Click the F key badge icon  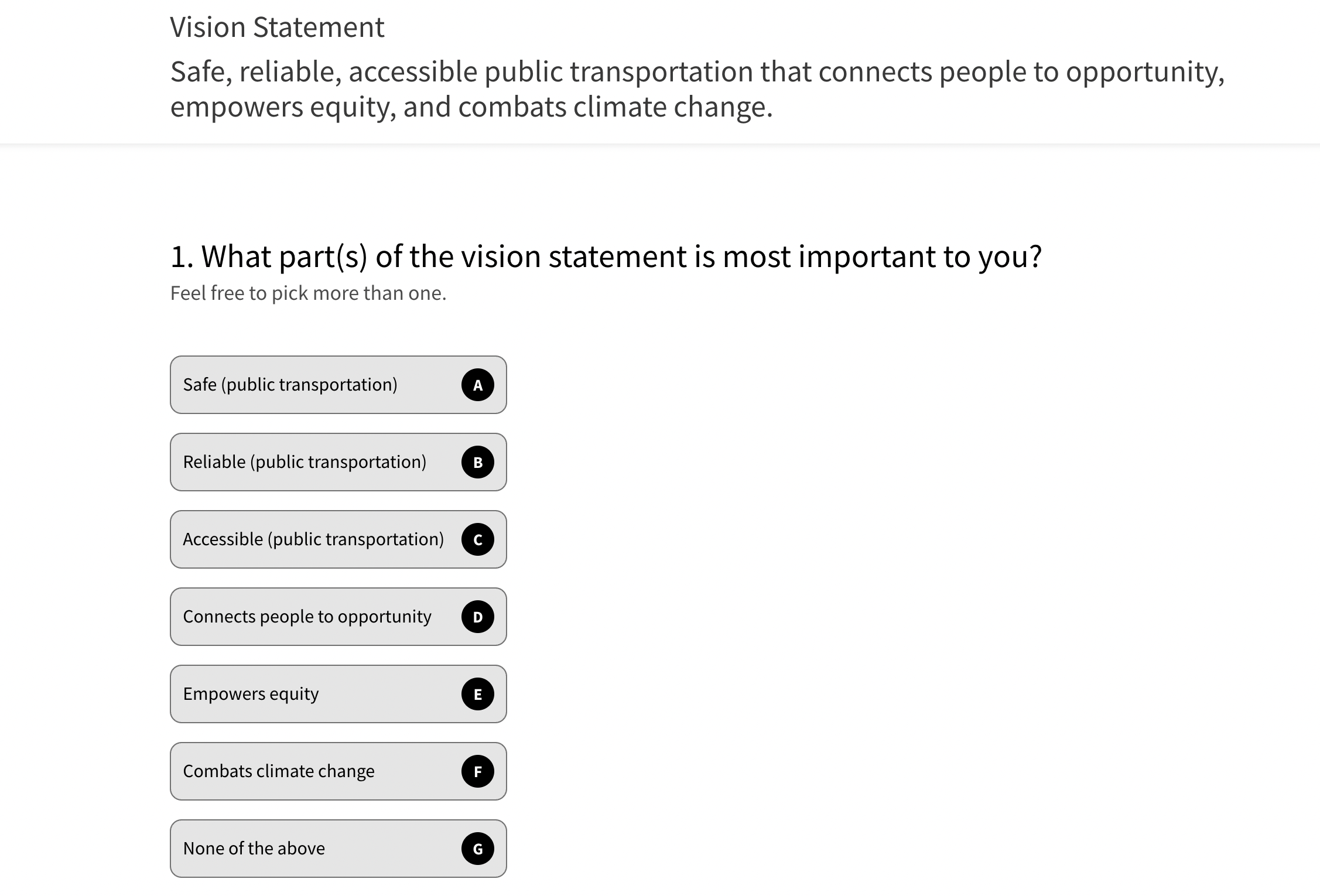[x=478, y=771]
